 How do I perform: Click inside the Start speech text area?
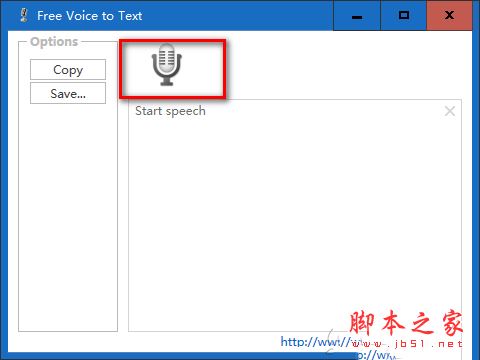[x=295, y=216]
